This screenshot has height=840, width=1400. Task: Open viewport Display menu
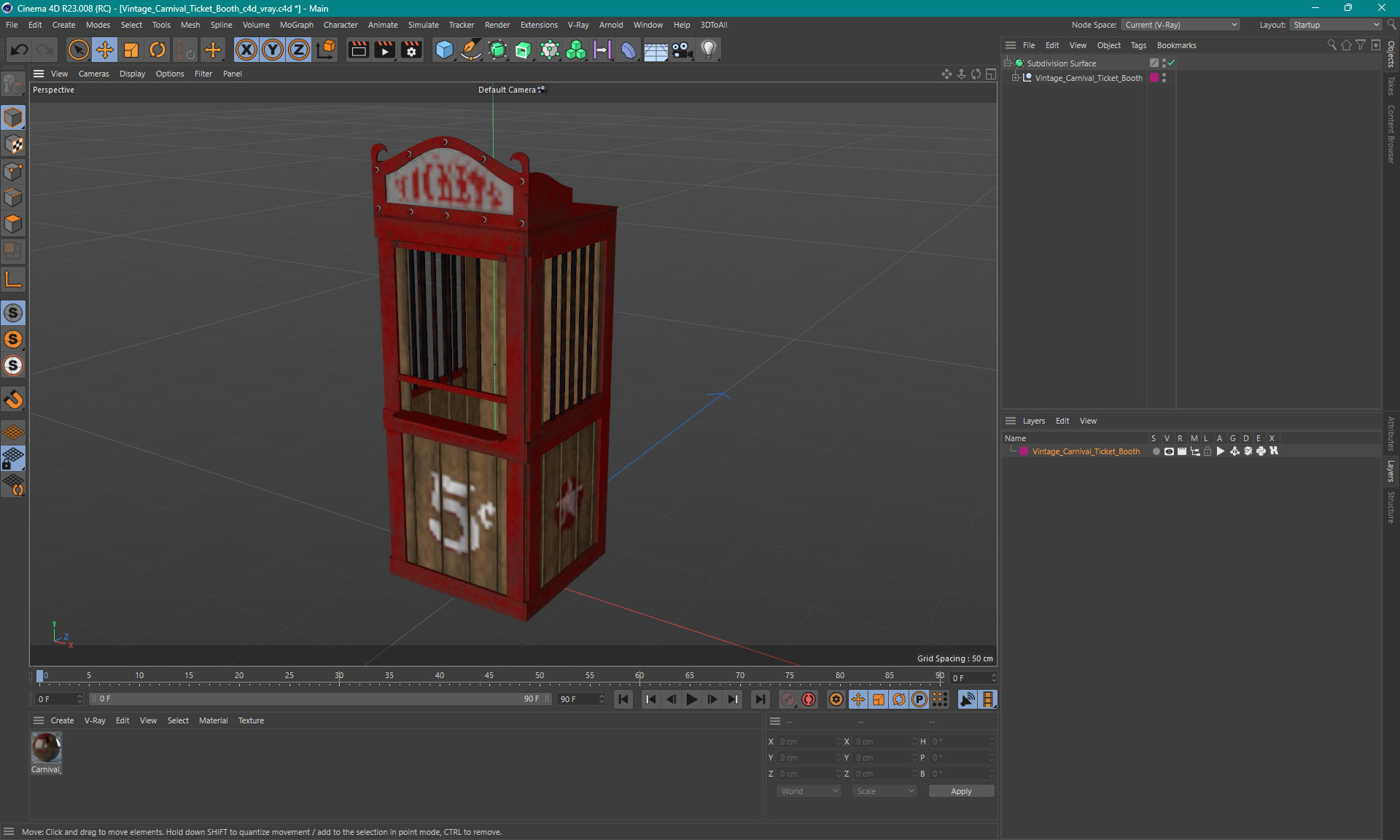(132, 74)
